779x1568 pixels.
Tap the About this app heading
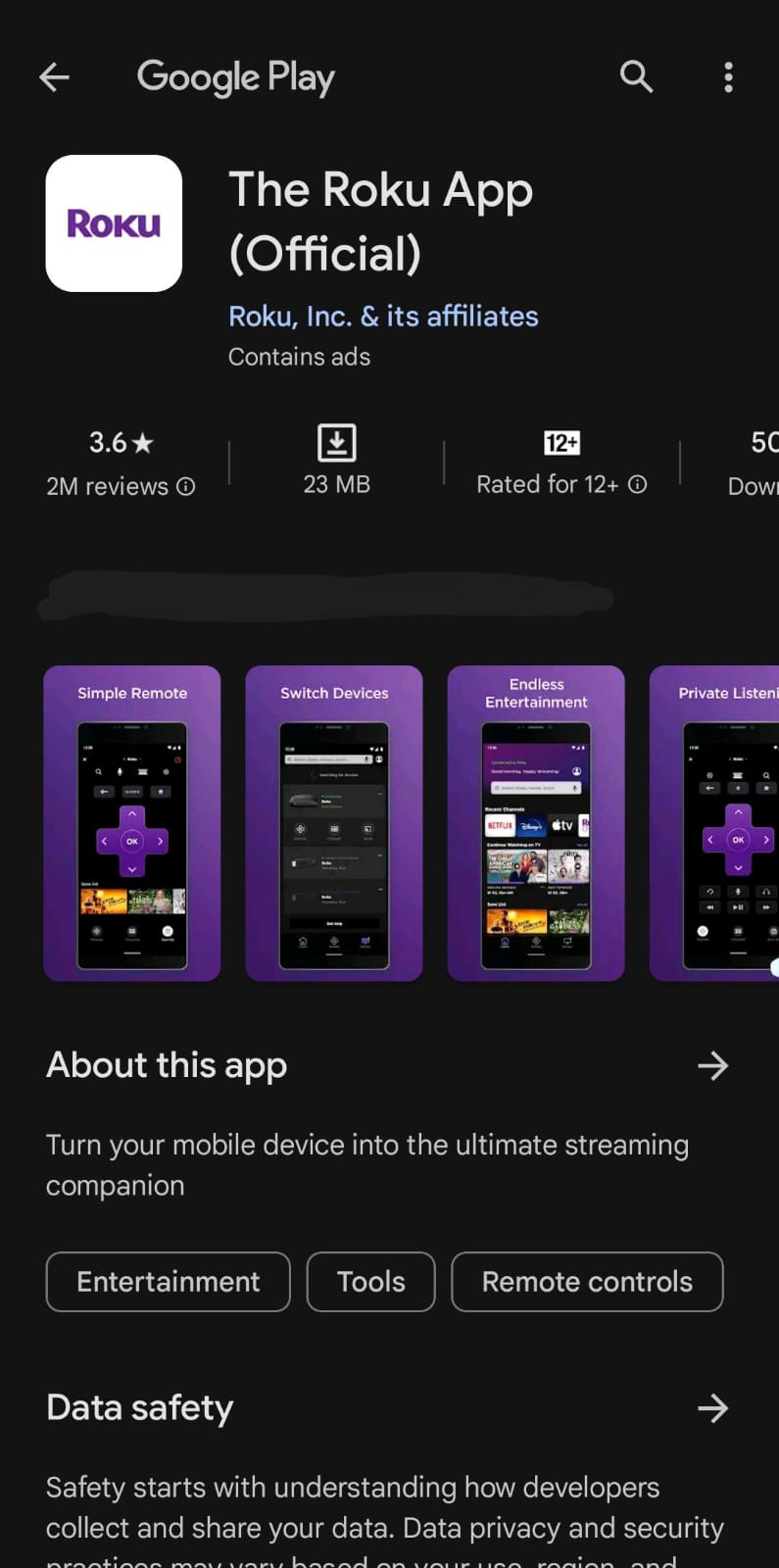coord(167,1065)
